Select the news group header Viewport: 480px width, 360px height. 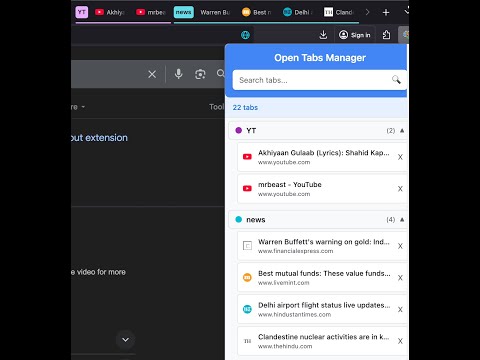(317, 220)
